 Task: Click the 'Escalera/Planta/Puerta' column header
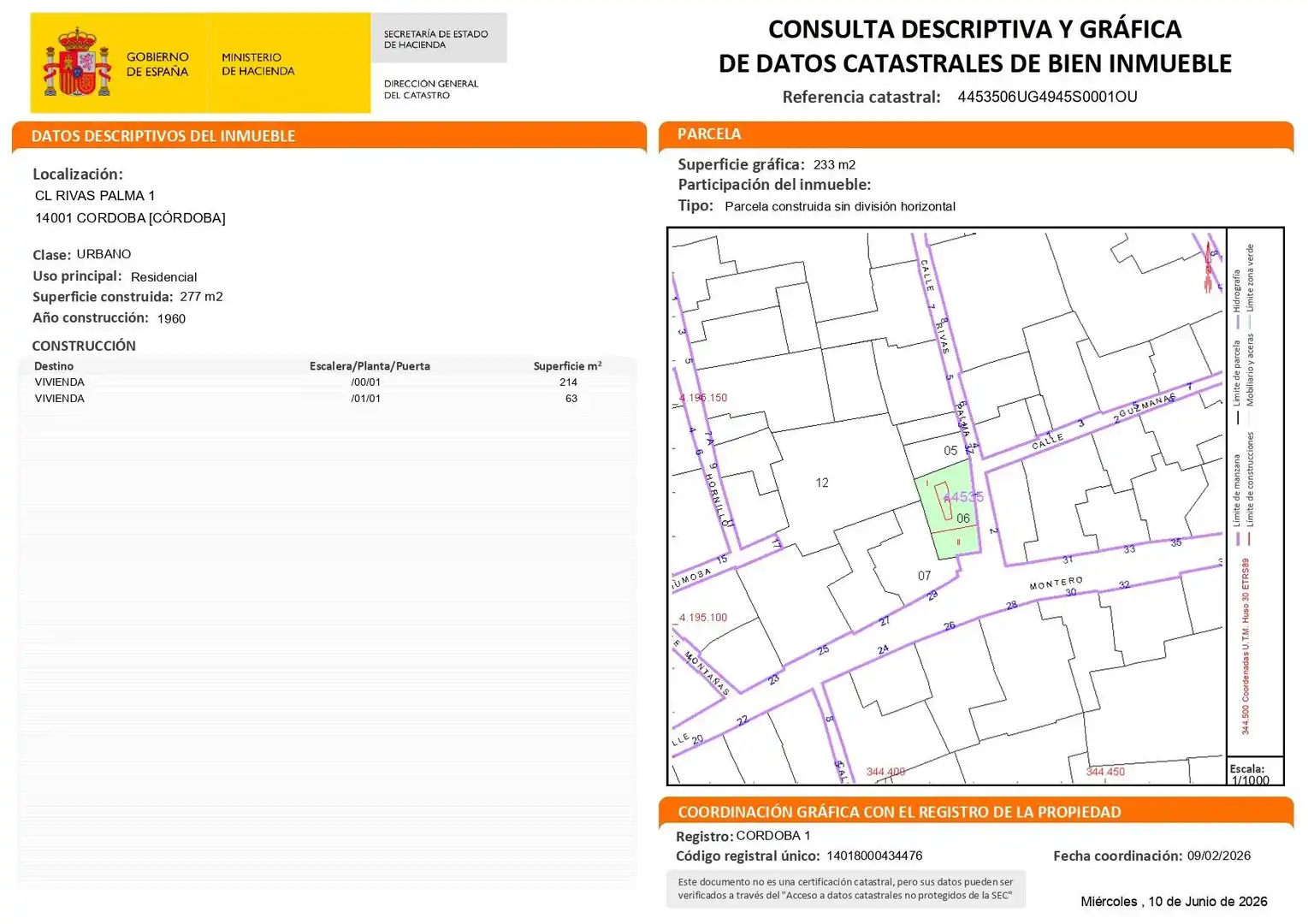pos(370,366)
